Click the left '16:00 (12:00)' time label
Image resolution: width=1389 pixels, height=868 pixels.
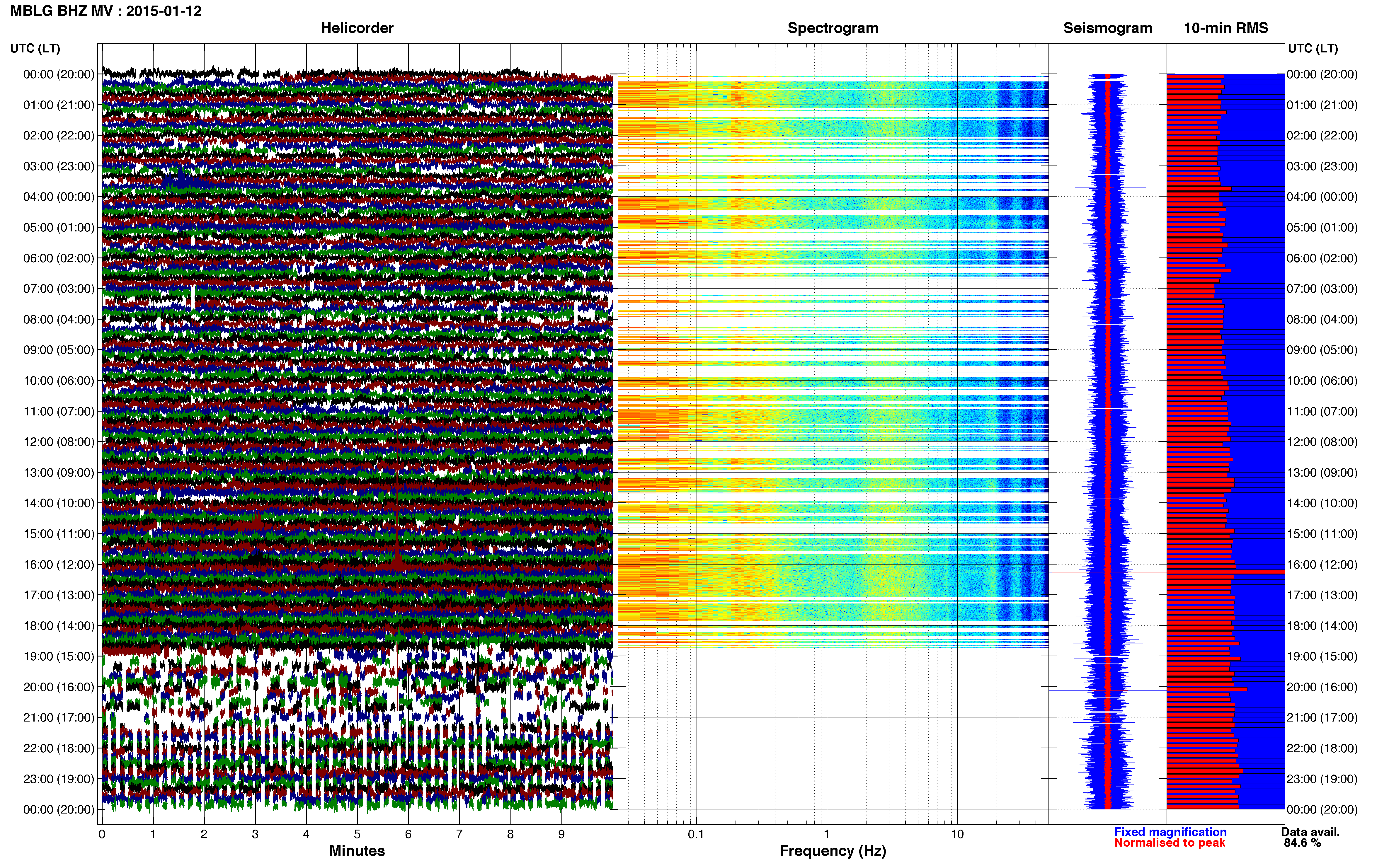click(x=59, y=564)
